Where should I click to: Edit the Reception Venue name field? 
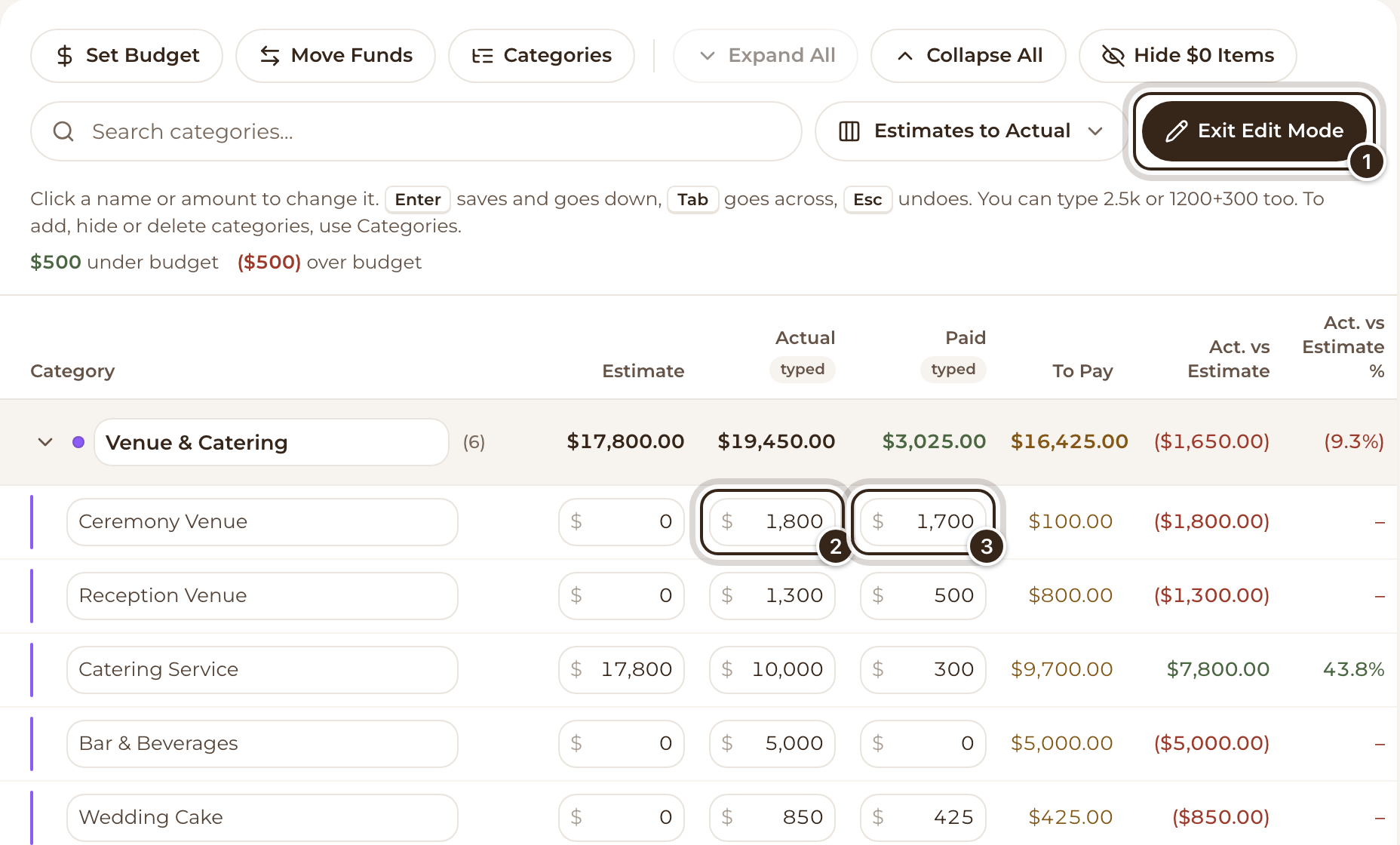(262, 596)
